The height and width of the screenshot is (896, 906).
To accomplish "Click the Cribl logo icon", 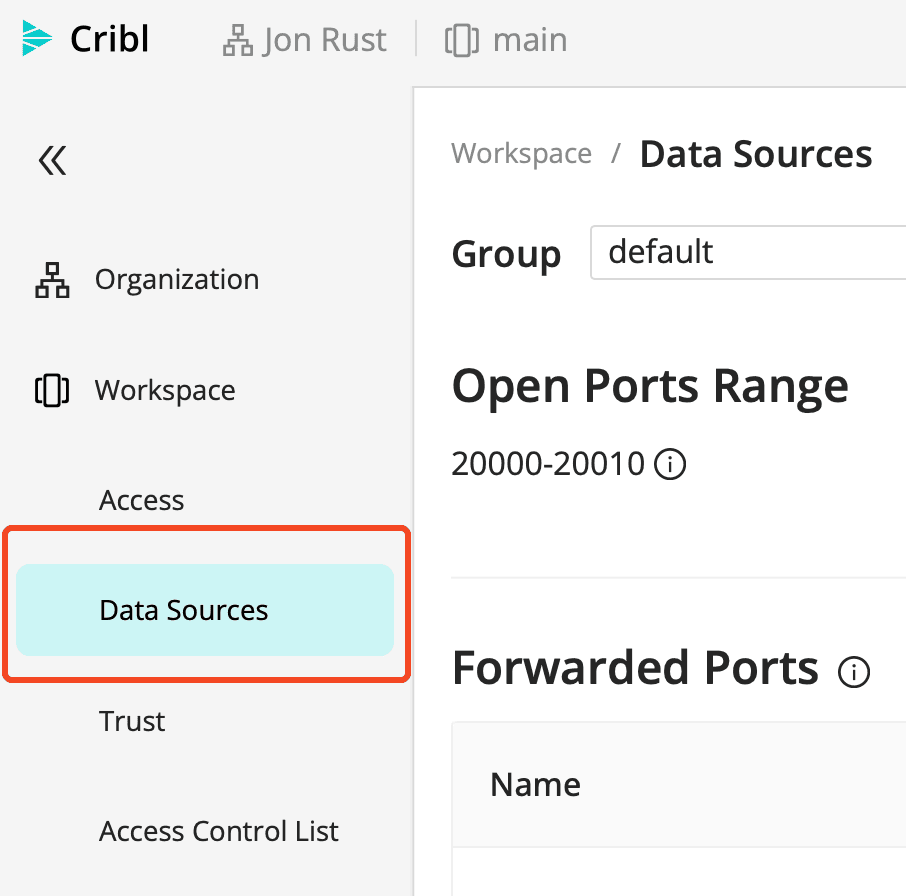I will (x=37, y=40).
